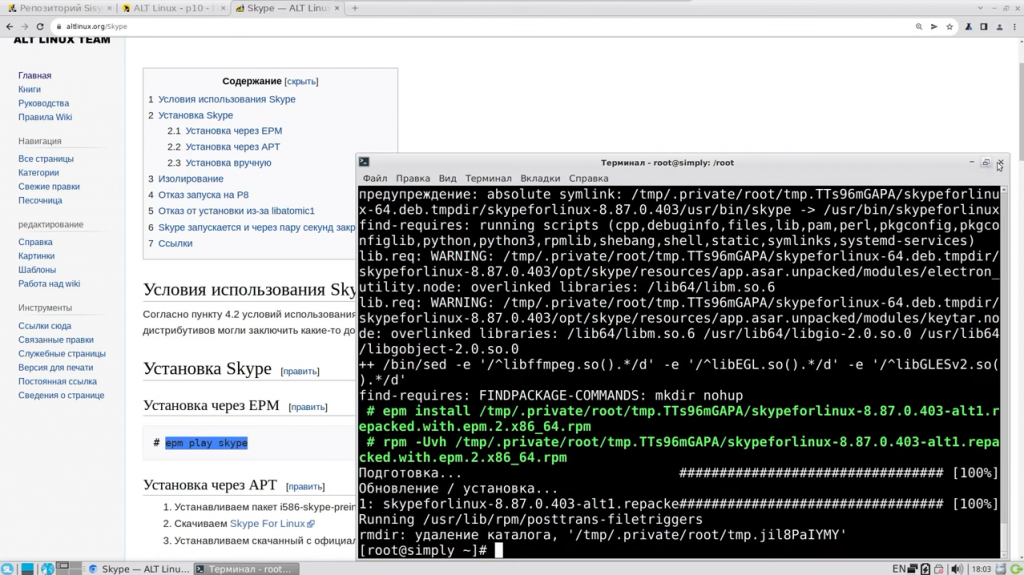1024x575 pixels.
Task: Edit Установка через APT section via править
Action: (305, 487)
